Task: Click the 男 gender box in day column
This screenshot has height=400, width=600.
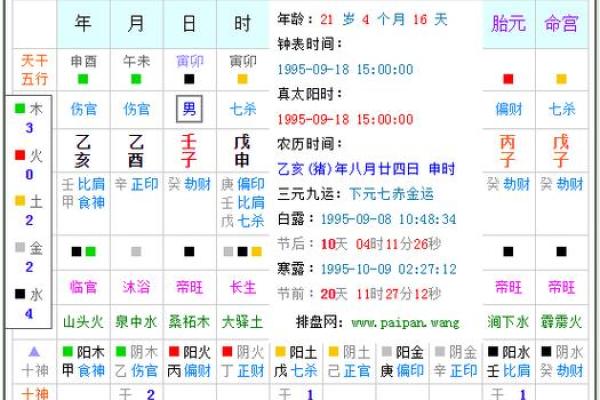Action: tap(189, 109)
